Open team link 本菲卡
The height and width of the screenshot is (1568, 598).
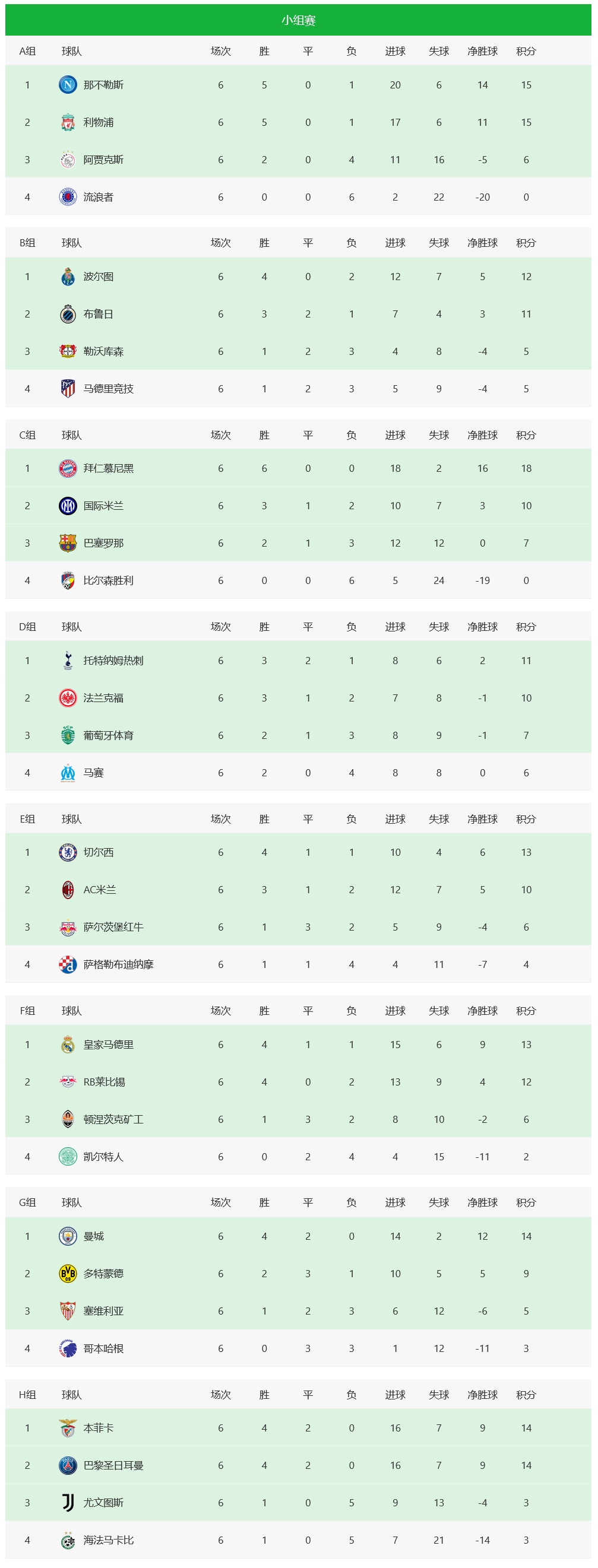[99, 1428]
